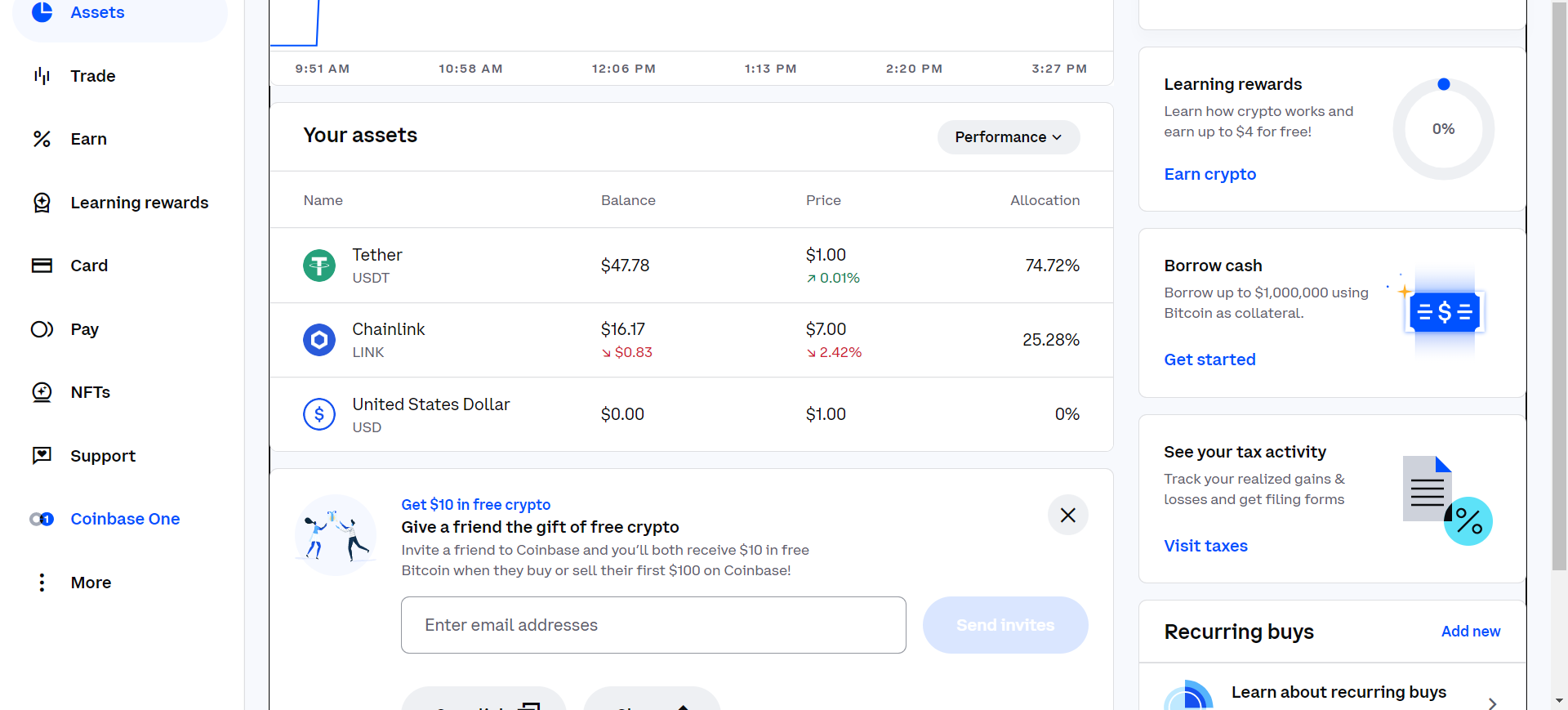Click the Tether USDT coin icon

click(319, 266)
